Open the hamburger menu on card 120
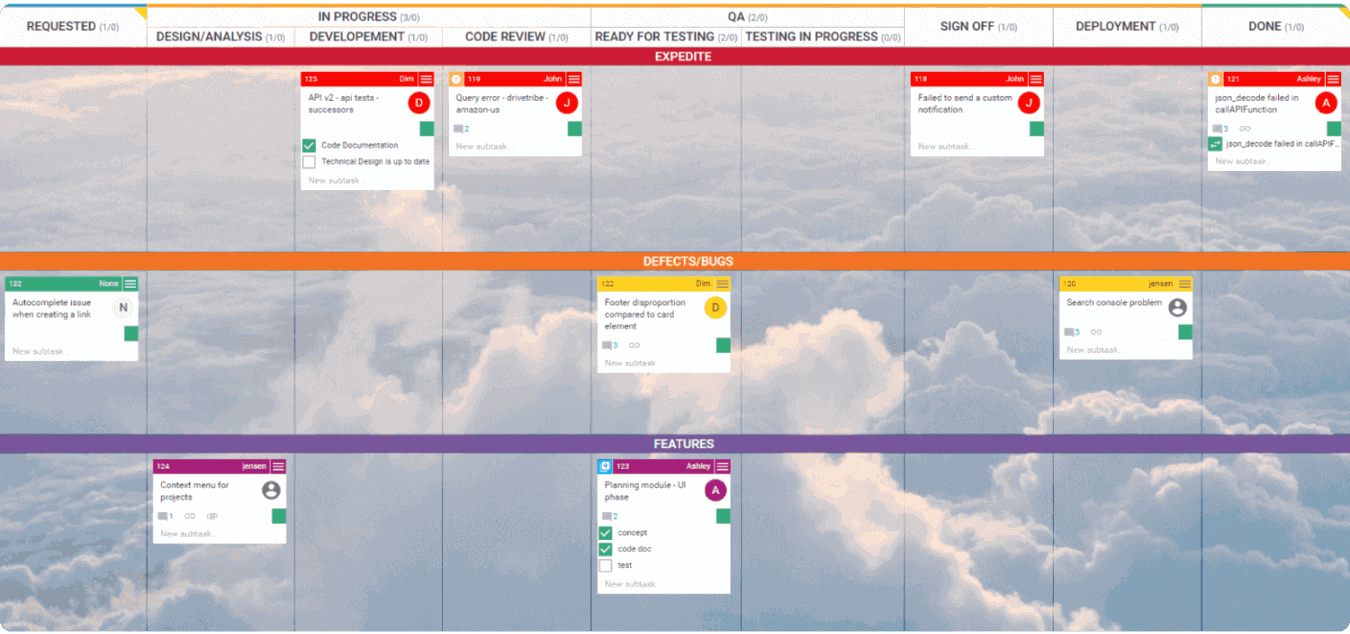The image size is (1350, 634). tap(1183, 283)
